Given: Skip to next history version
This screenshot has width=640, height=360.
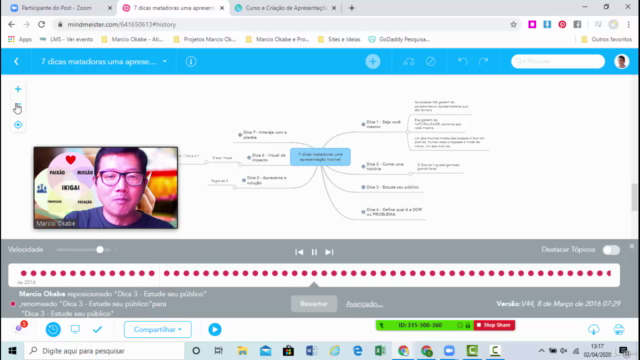Looking at the screenshot, I should (x=329, y=252).
